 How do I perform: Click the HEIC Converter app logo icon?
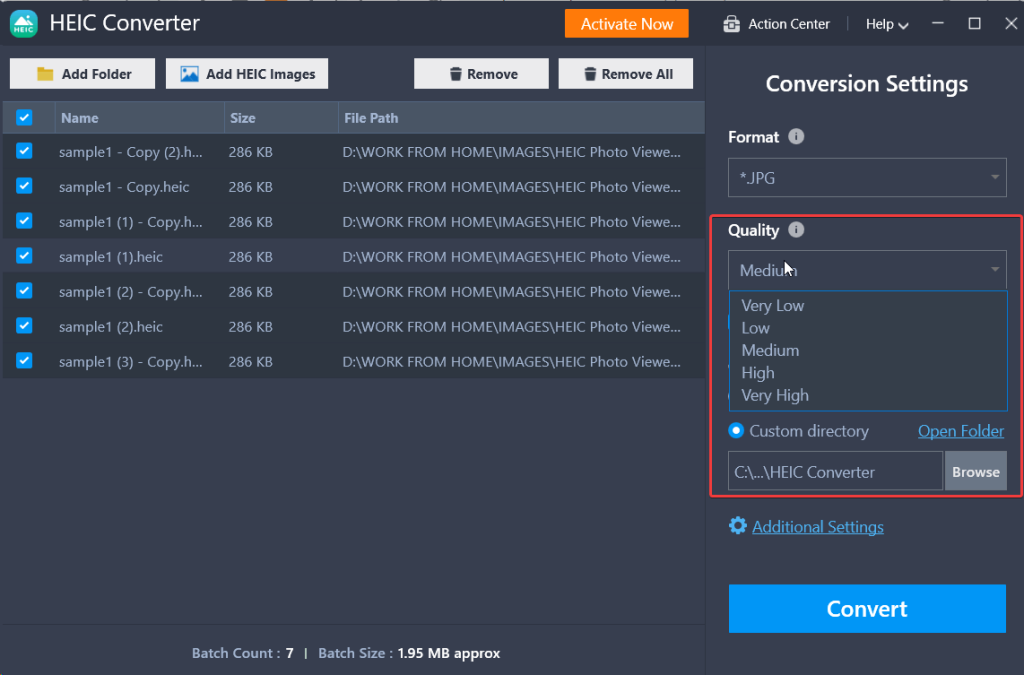click(x=24, y=24)
